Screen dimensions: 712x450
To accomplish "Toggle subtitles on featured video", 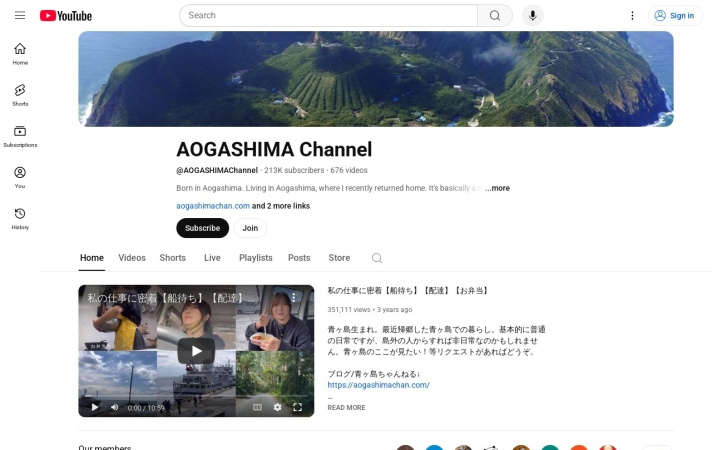I will coord(257,407).
